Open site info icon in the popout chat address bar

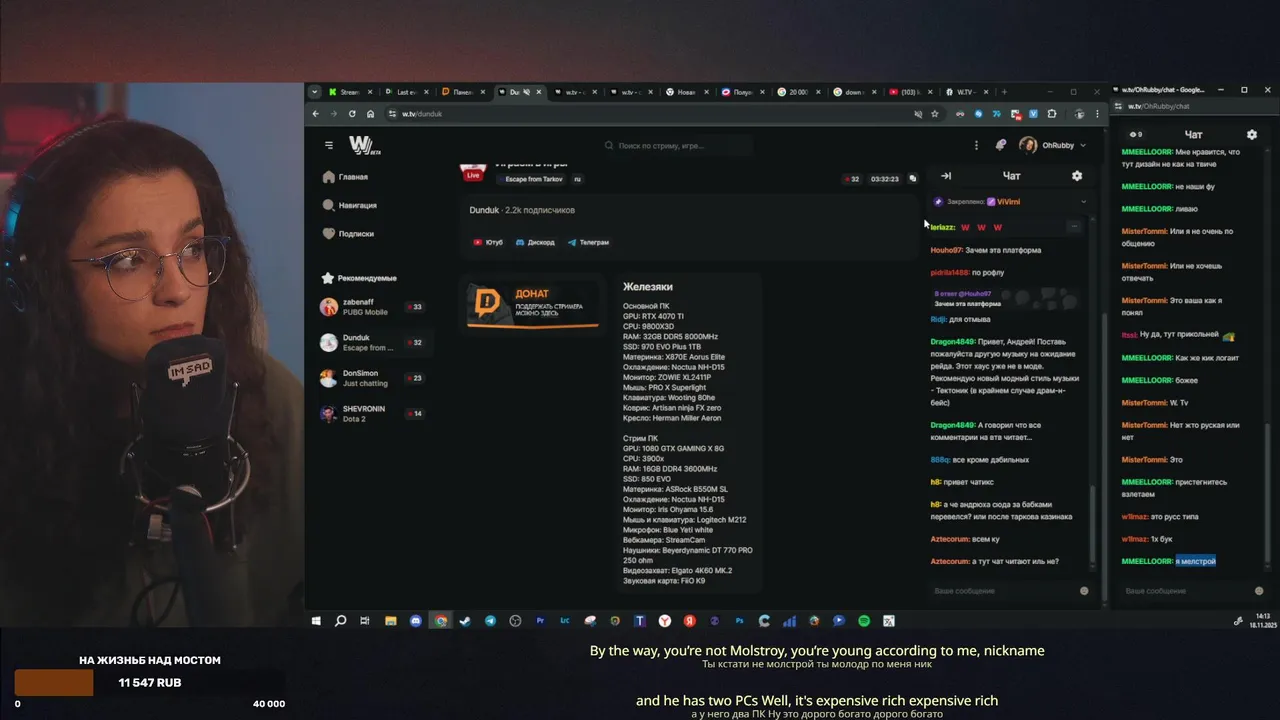1119,106
